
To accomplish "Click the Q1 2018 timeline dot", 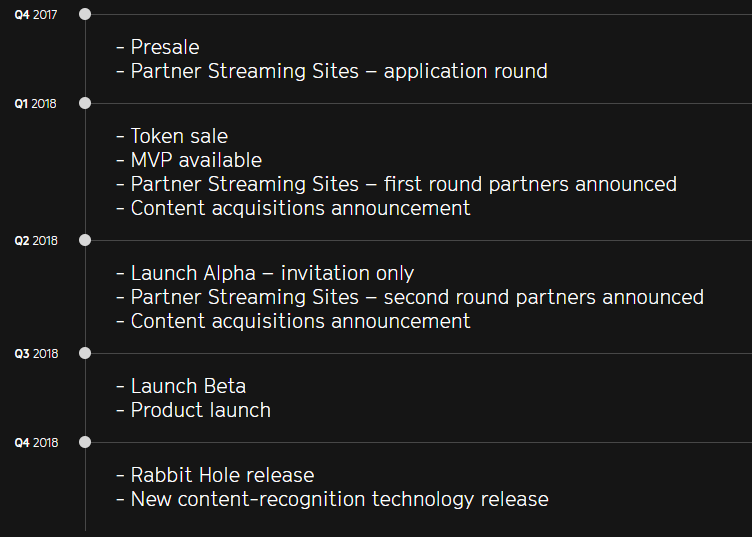I will pyautogui.click(x=85, y=103).
